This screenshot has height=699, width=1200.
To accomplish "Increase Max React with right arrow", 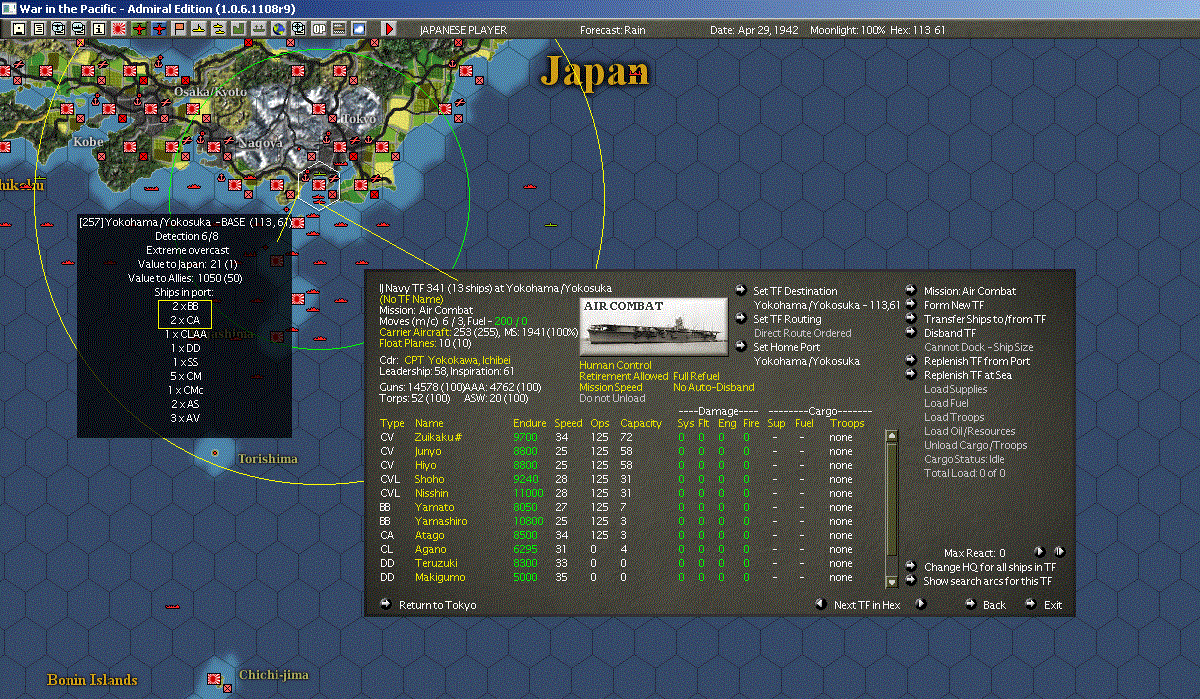I will [x=1059, y=551].
